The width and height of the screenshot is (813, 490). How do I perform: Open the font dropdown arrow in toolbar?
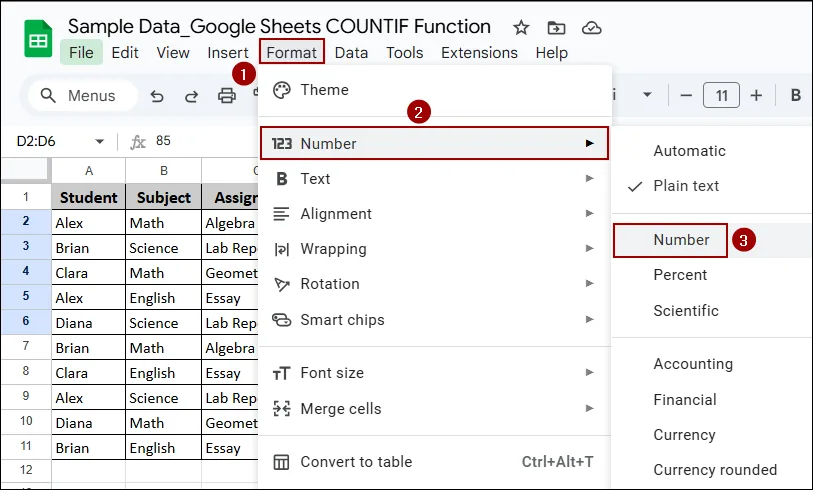point(647,95)
